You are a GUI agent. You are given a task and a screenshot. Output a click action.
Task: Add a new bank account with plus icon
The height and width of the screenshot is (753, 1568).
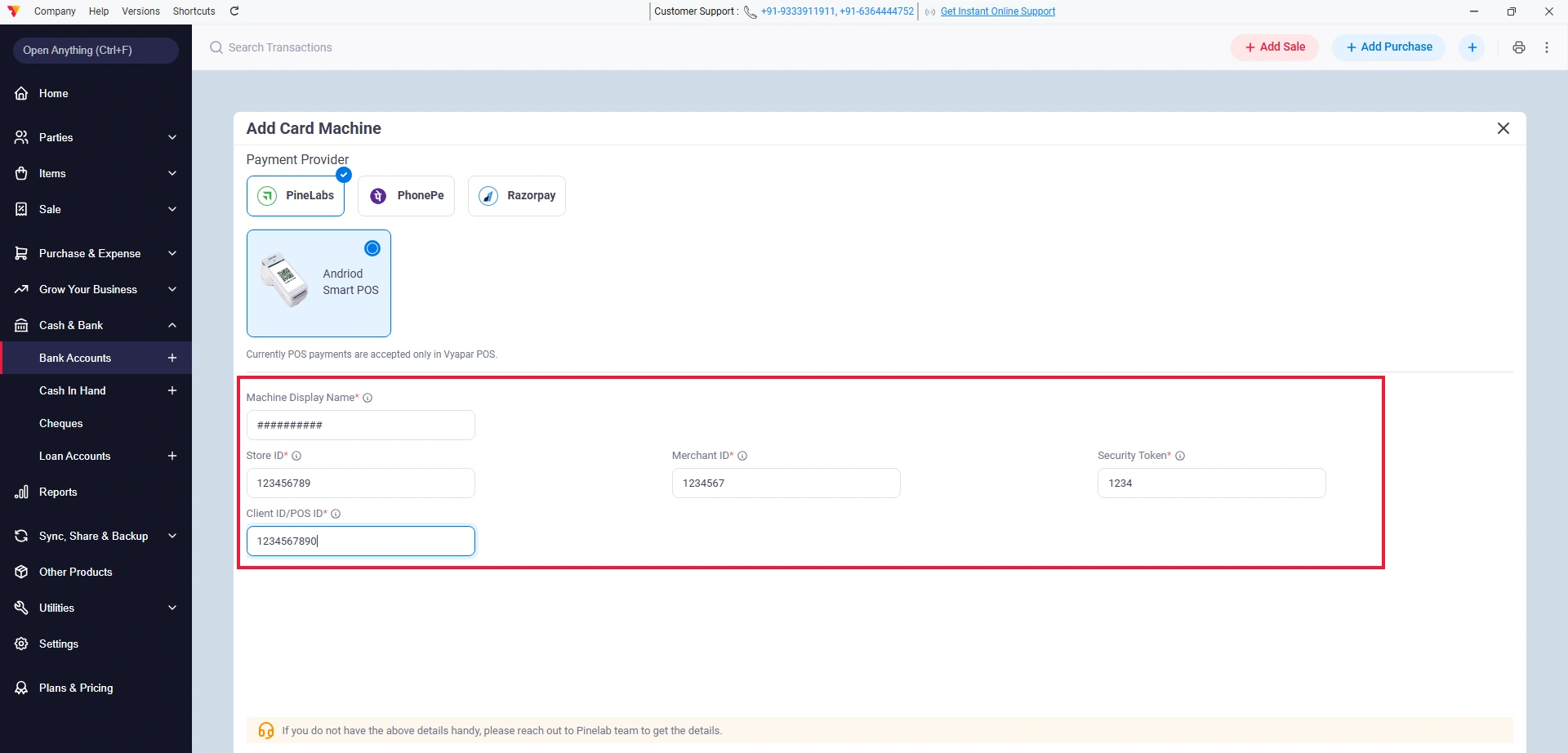pyautogui.click(x=172, y=358)
